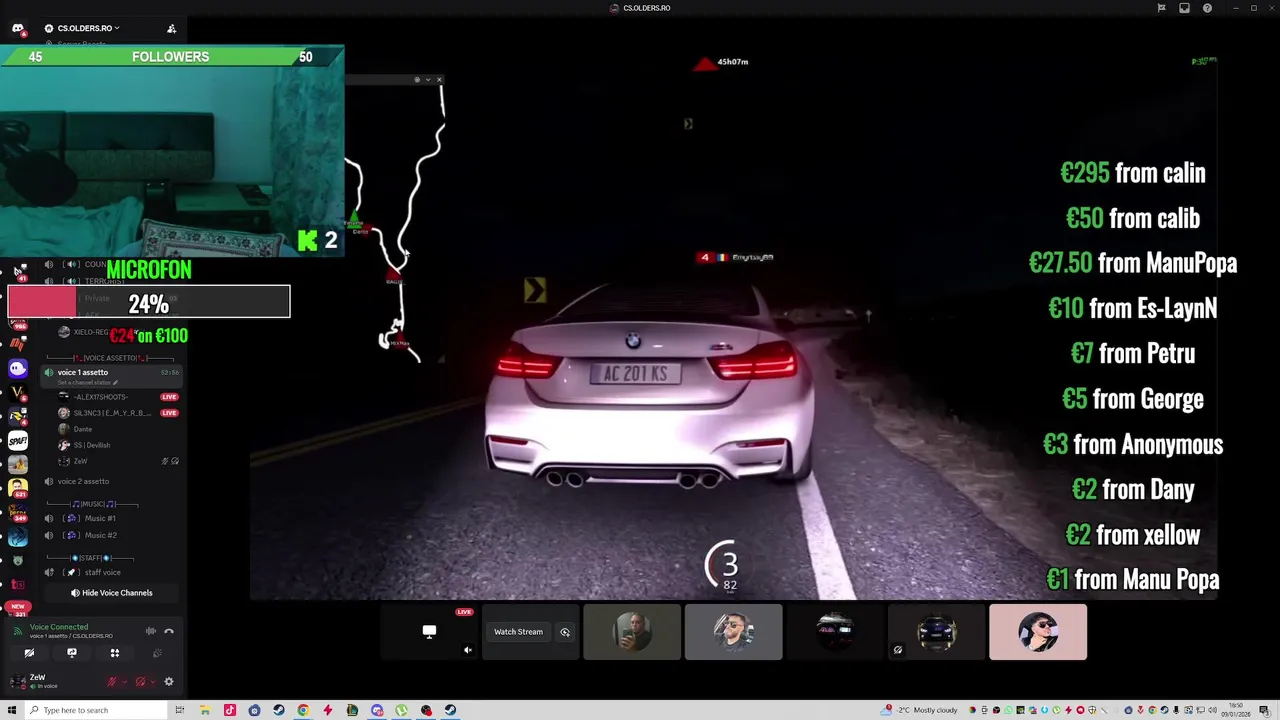1280x720 pixels.
Task: Open the CS.OLDERS.RO server dropdown menu
Action: click(83, 28)
